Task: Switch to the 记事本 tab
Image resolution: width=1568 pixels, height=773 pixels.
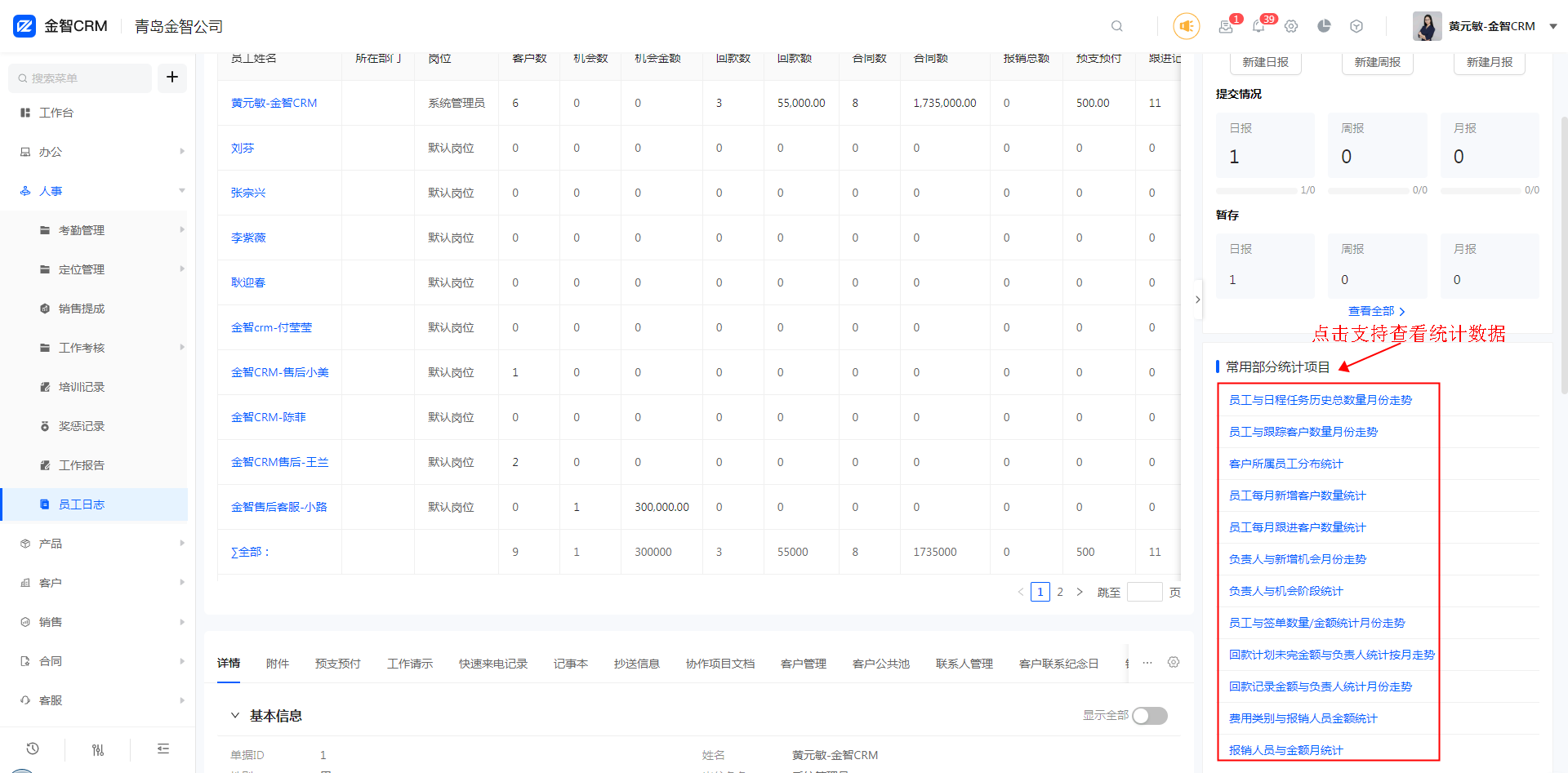Action: [571, 664]
